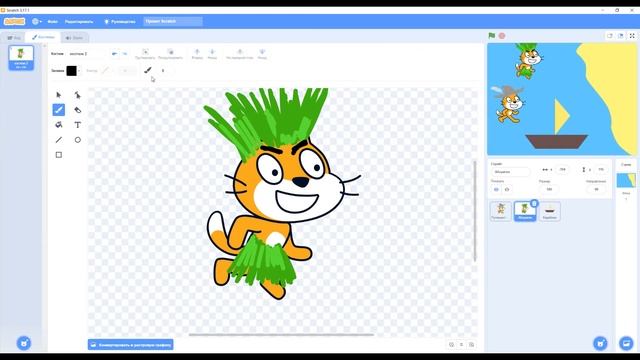Click the Scratch logo
Image resolution: width=640 pixels, height=360 pixels.
pos(15,21)
